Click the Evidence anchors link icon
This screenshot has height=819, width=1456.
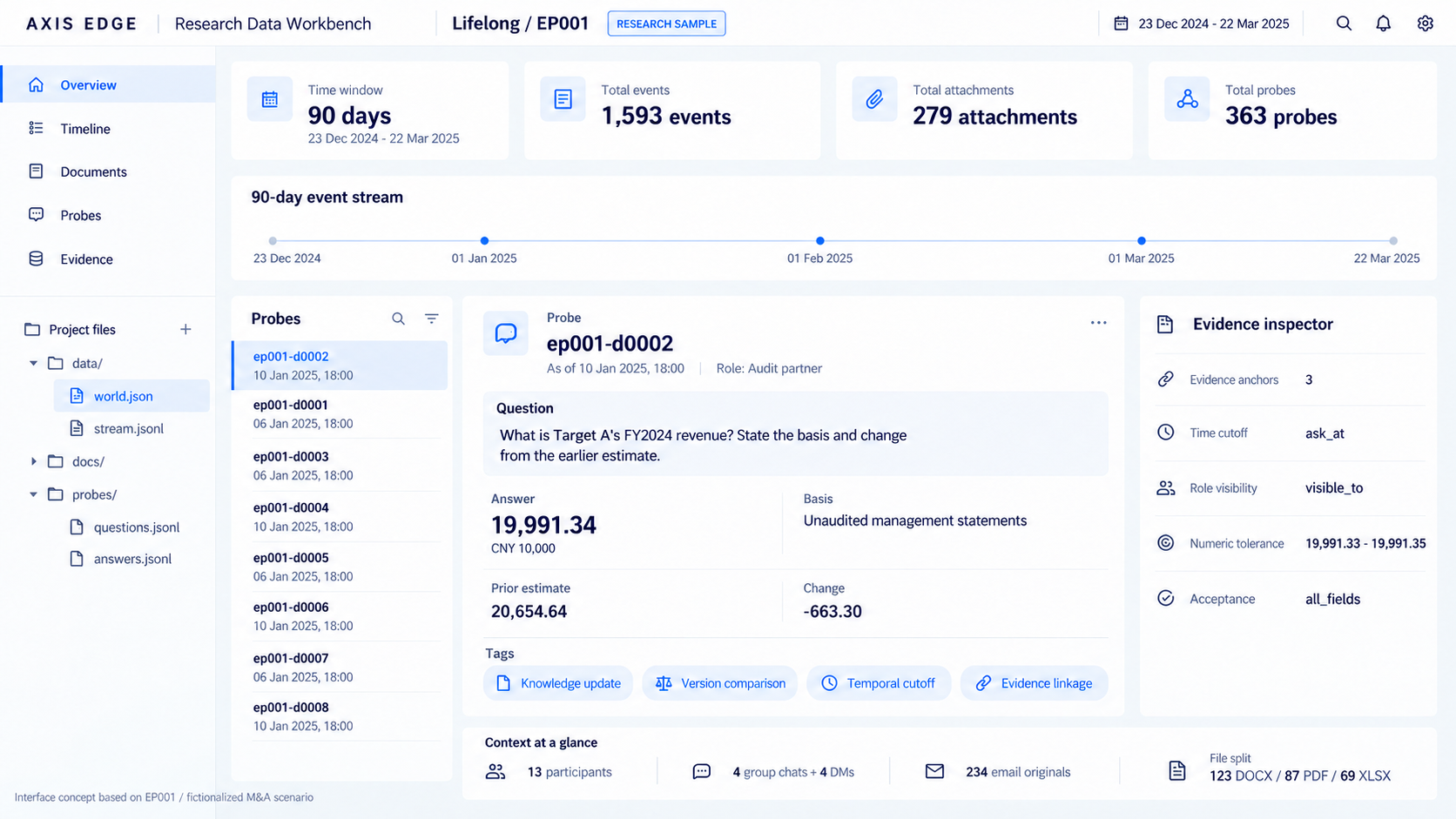click(x=1165, y=379)
